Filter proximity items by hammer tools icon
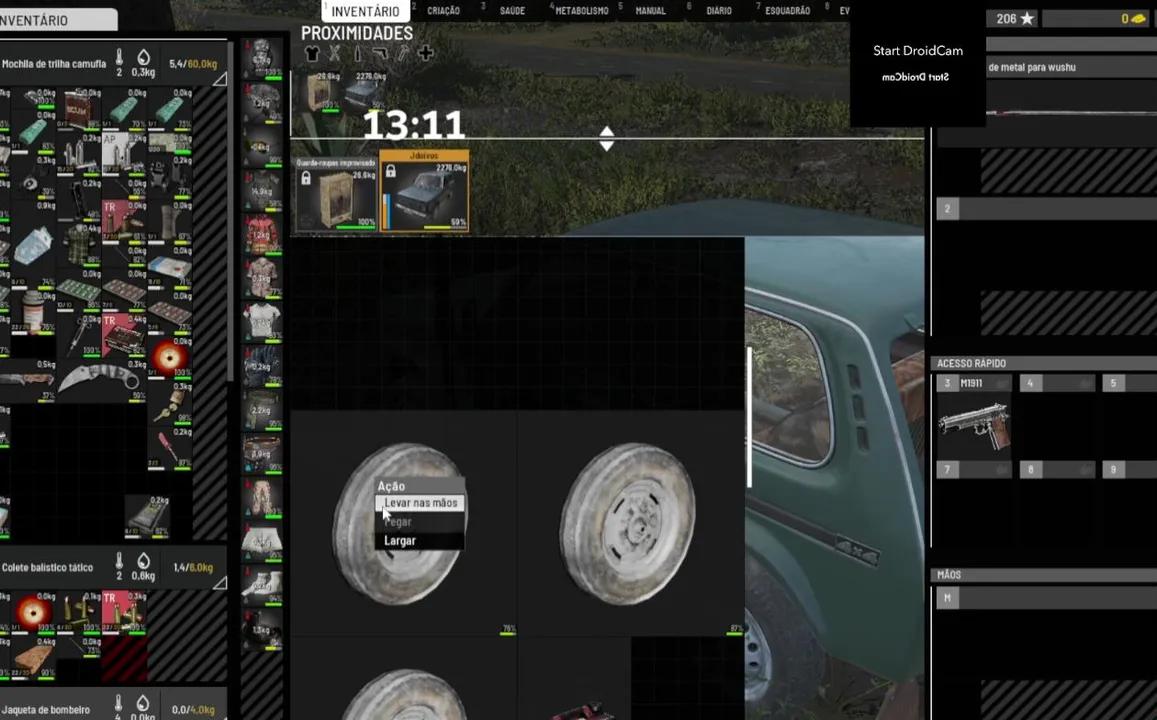Image resolution: width=1157 pixels, height=720 pixels. coord(403,53)
